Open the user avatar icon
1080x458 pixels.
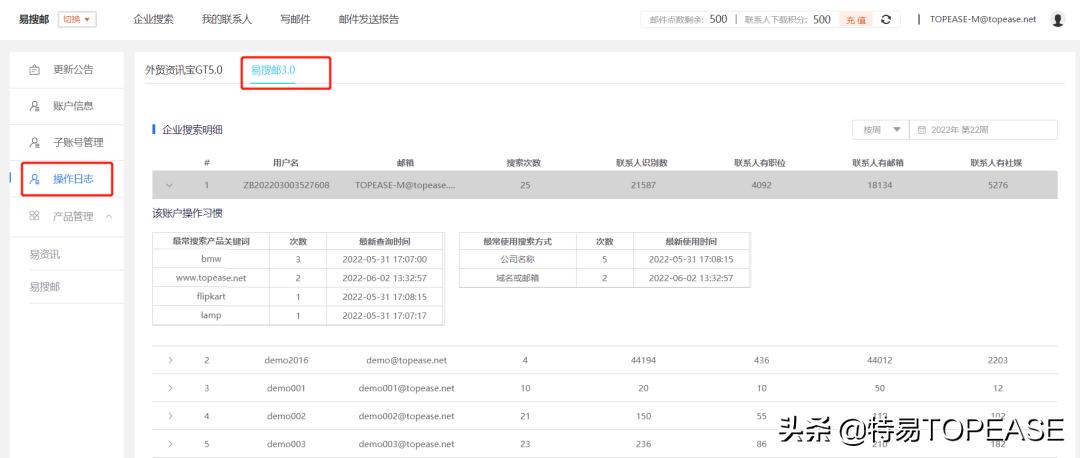1058,20
